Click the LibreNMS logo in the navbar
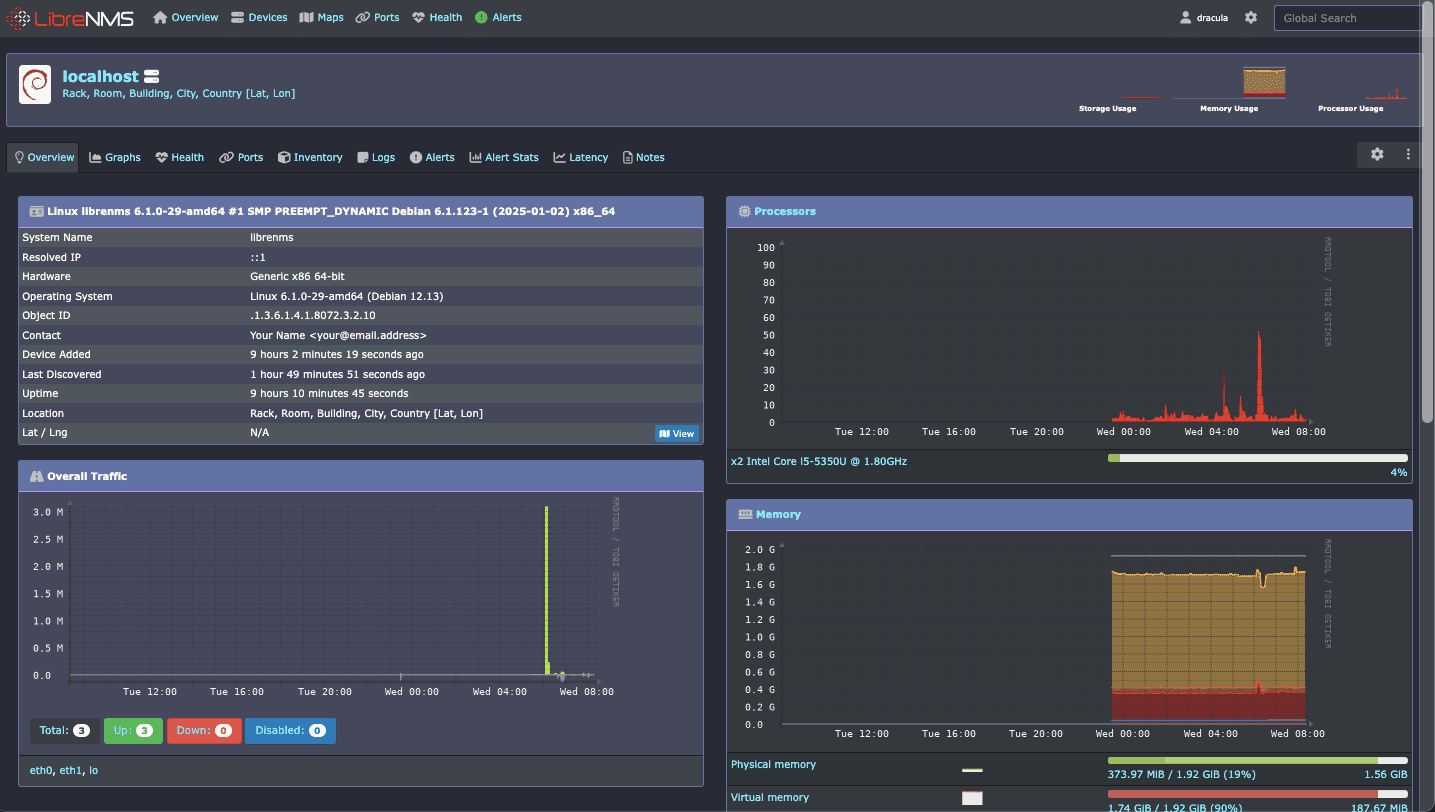The image size is (1435, 812). point(67,17)
